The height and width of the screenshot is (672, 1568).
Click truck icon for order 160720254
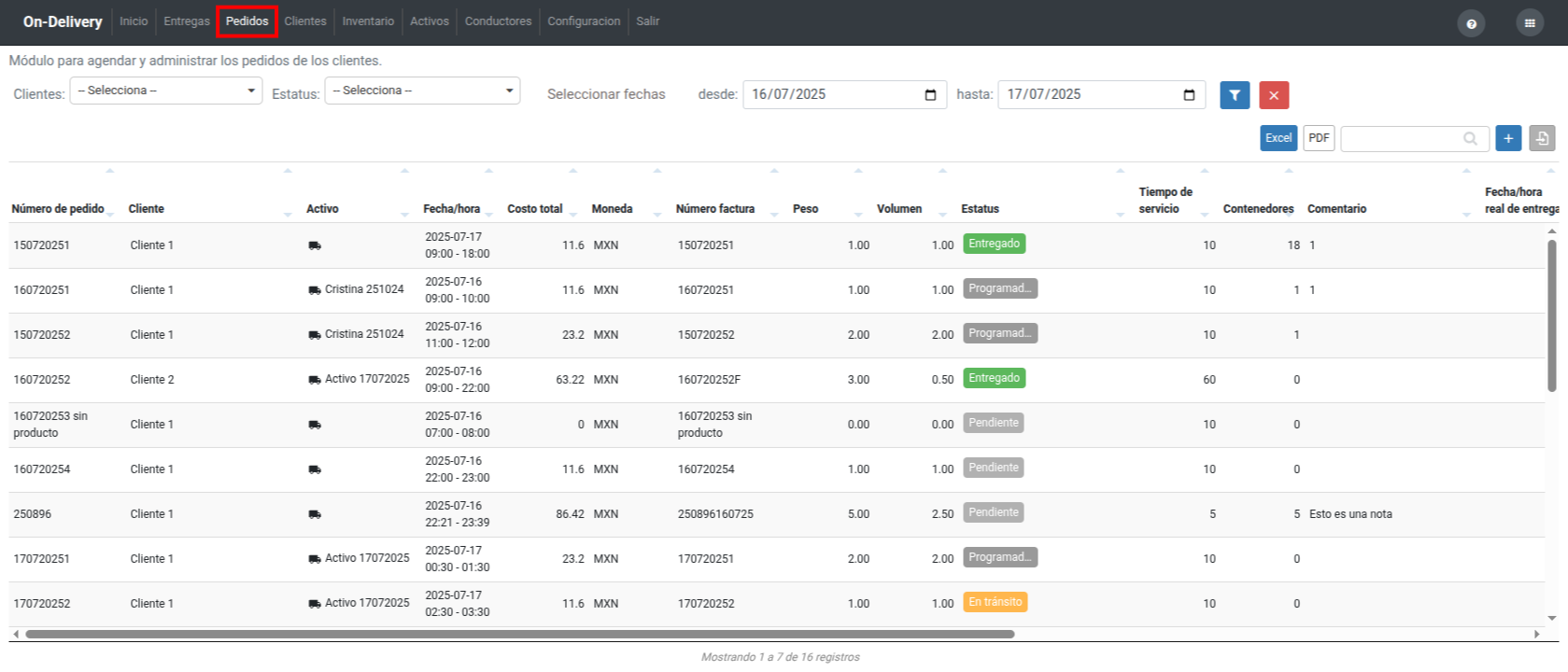pos(315,469)
